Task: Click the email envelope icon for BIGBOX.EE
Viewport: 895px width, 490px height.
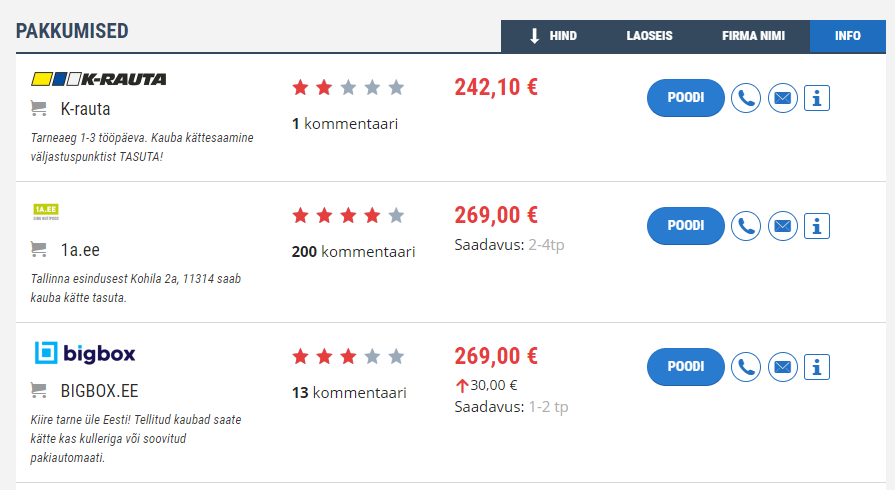Action: pyautogui.click(x=783, y=367)
